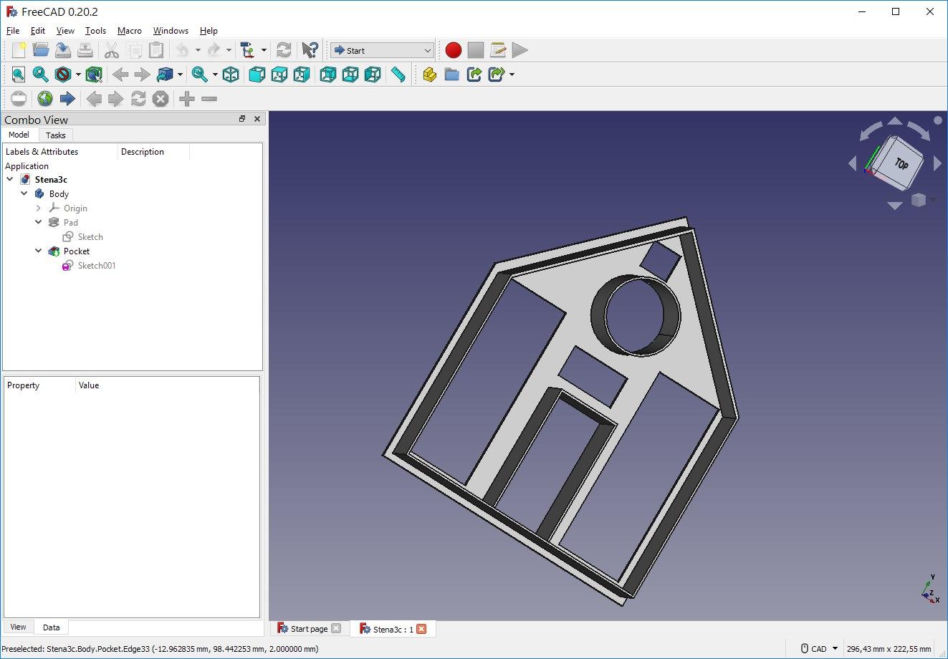Image resolution: width=948 pixels, height=659 pixels.
Task: Open the macro editor notepad icon
Action: click(498, 50)
